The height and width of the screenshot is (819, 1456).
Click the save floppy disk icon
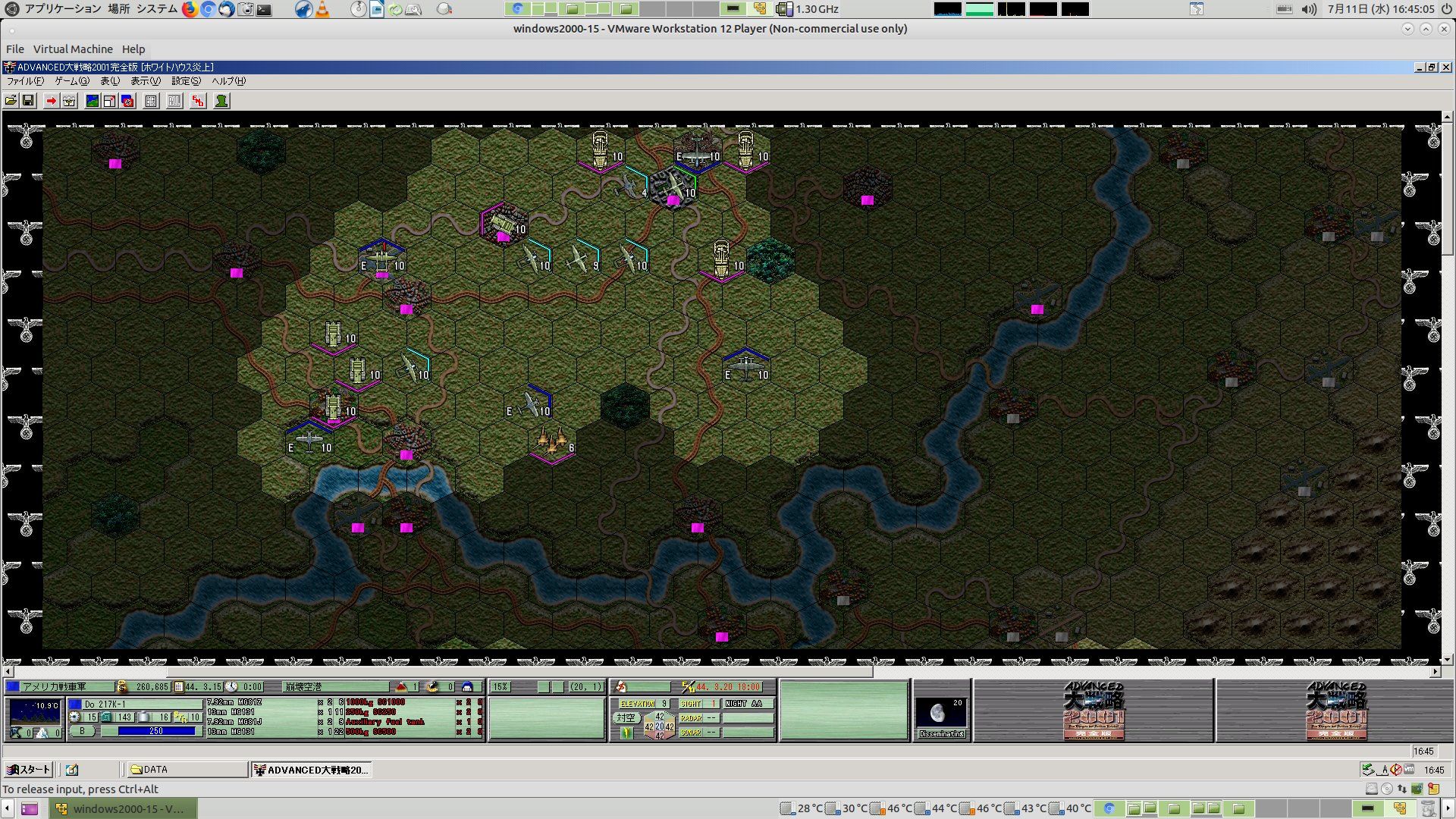pyautogui.click(x=28, y=101)
